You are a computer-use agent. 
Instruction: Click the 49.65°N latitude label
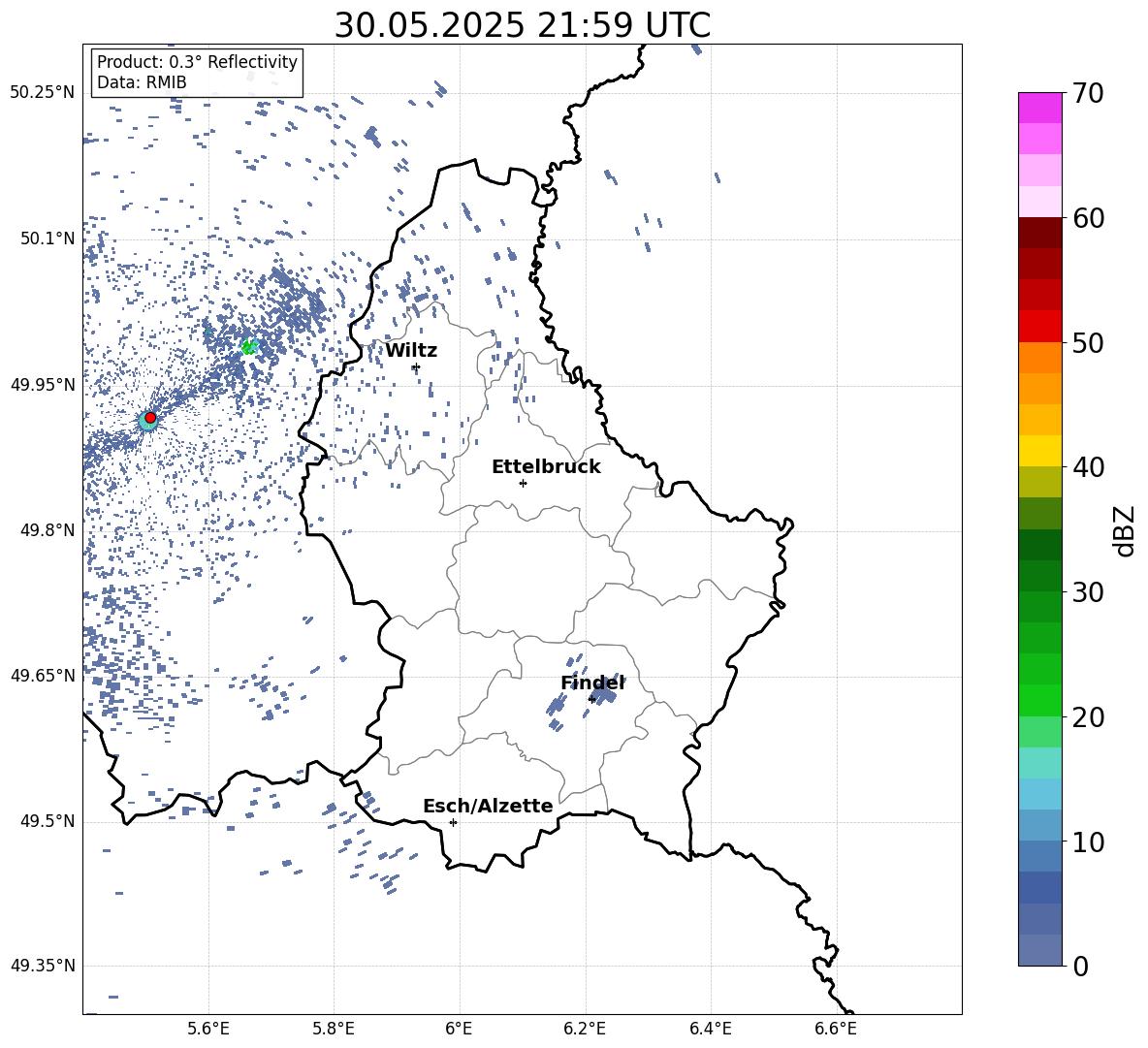pyautogui.click(x=43, y=675)
